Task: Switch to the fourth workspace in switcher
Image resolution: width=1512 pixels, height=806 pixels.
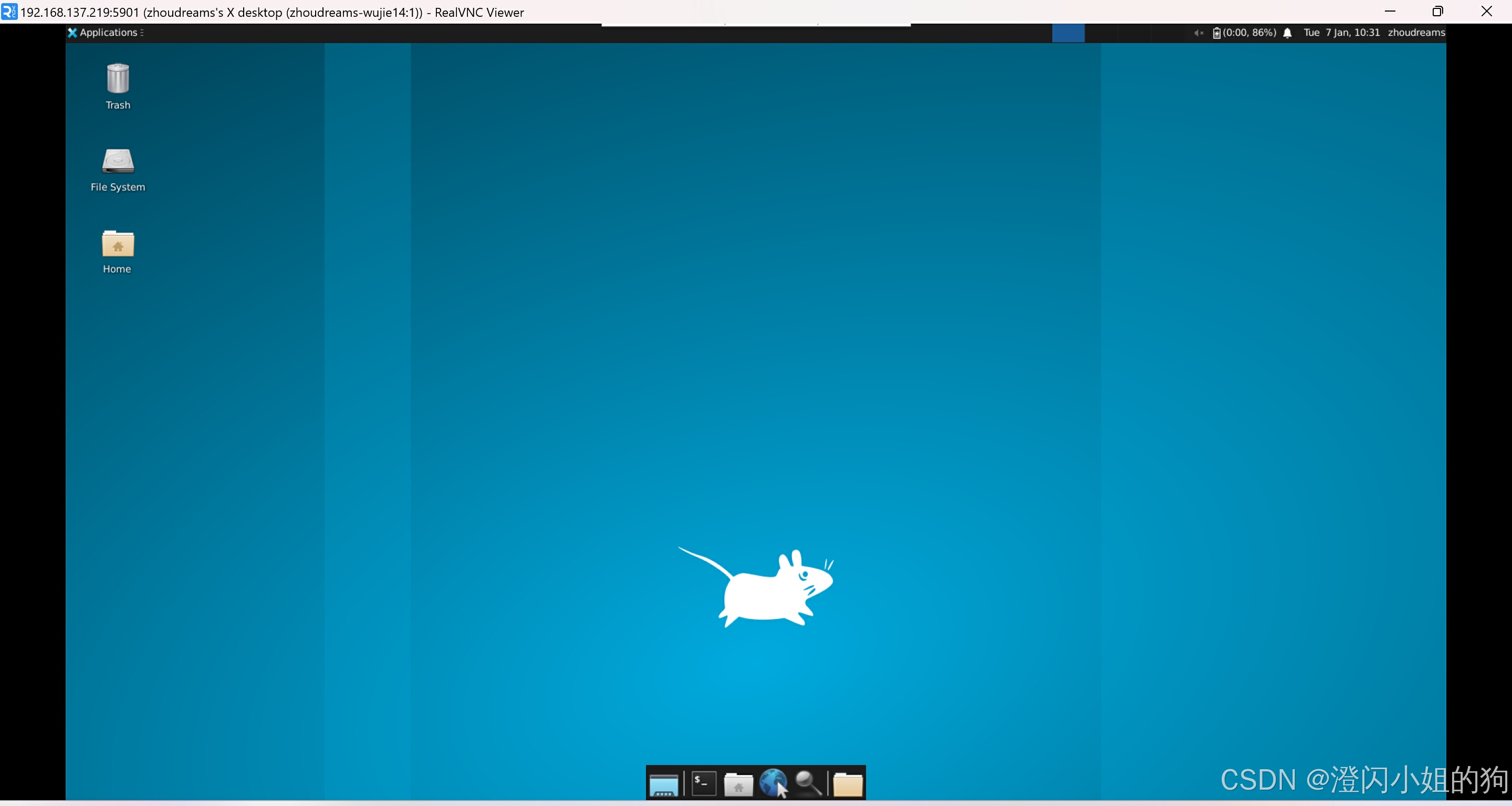Action: [x=1167, y=33]
